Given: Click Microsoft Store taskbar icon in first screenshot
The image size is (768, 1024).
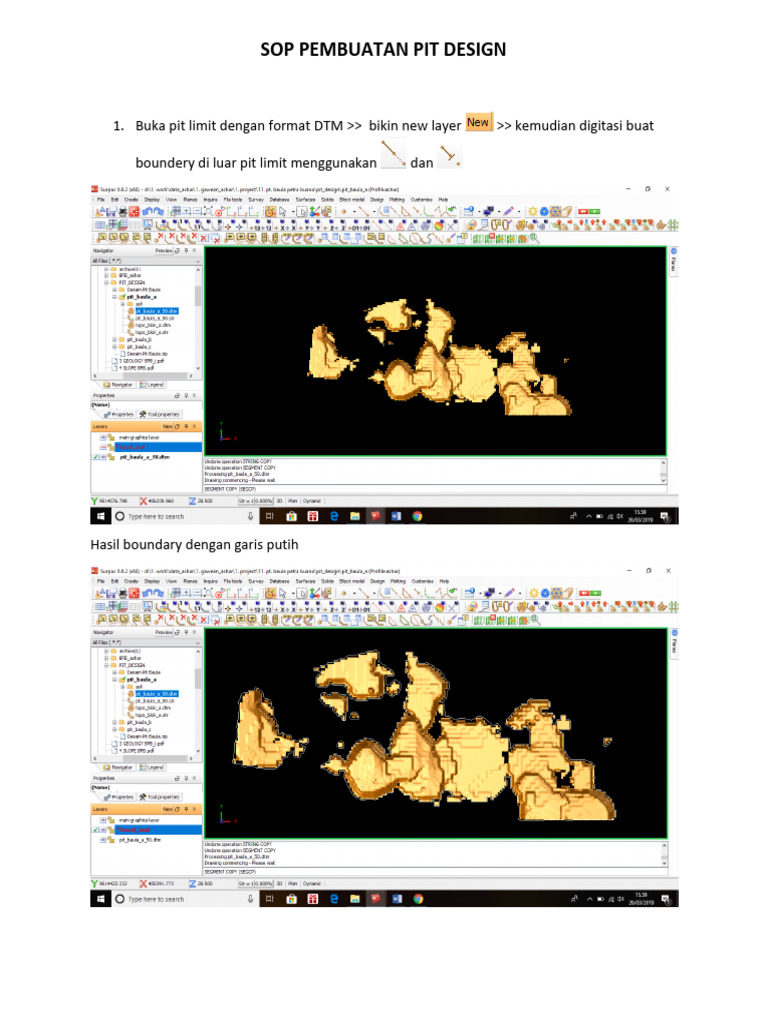Looking at the screenshot, I should (292, 516).
